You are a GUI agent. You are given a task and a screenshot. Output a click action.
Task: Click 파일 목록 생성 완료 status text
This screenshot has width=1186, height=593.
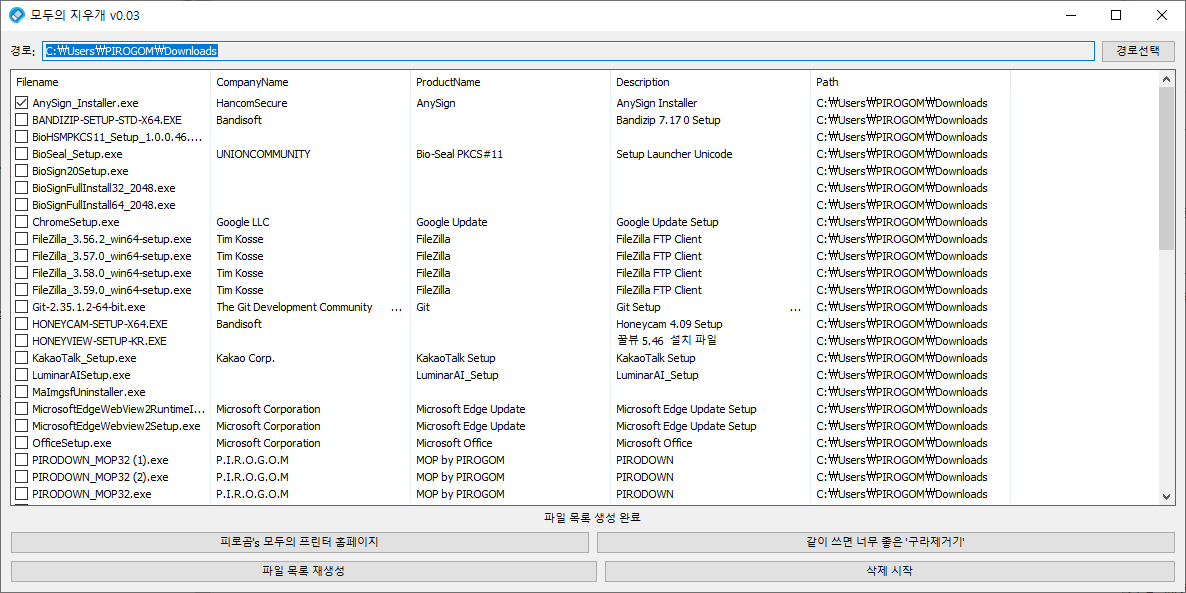[592, 518]
